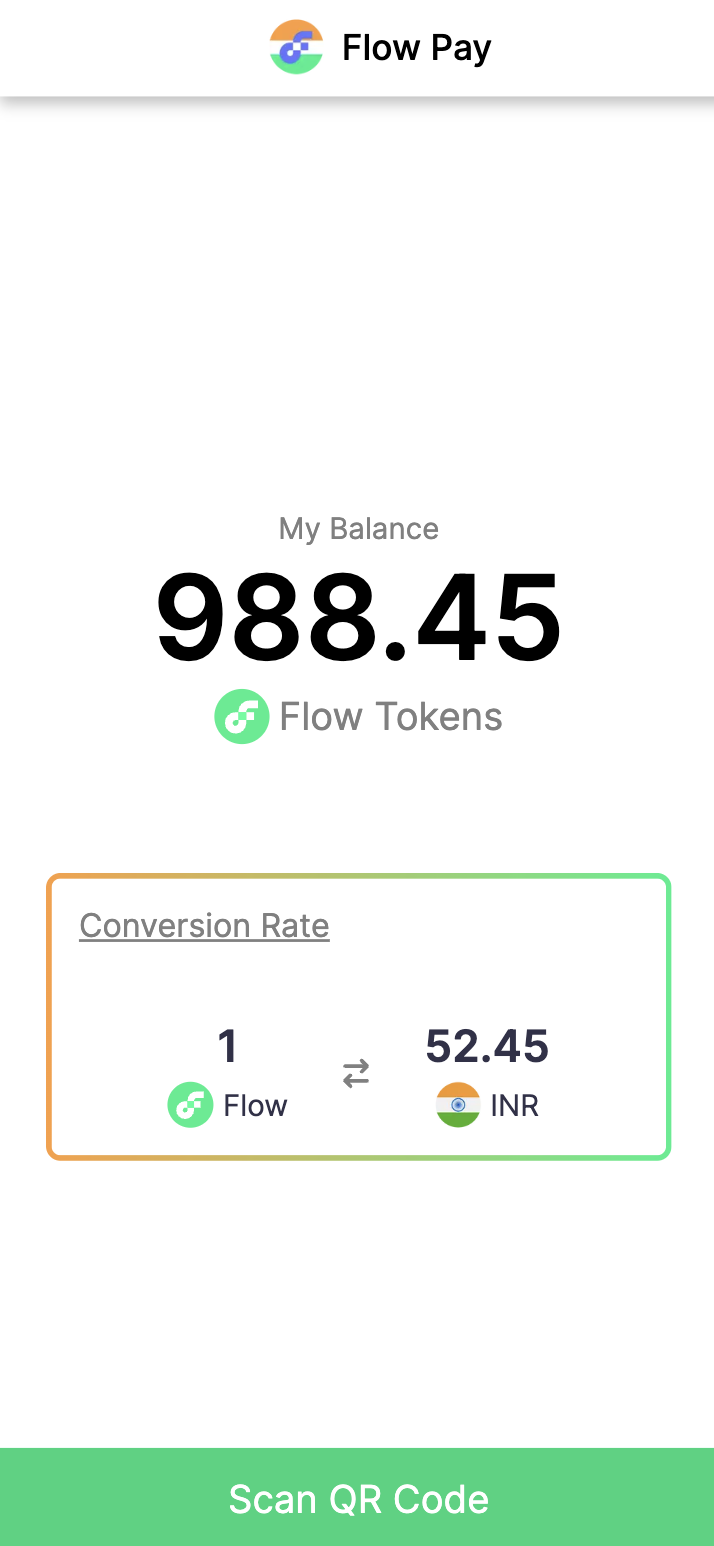714x1546 pixels.
Task: Select the My Balance label
Action: tap(358, 528)
